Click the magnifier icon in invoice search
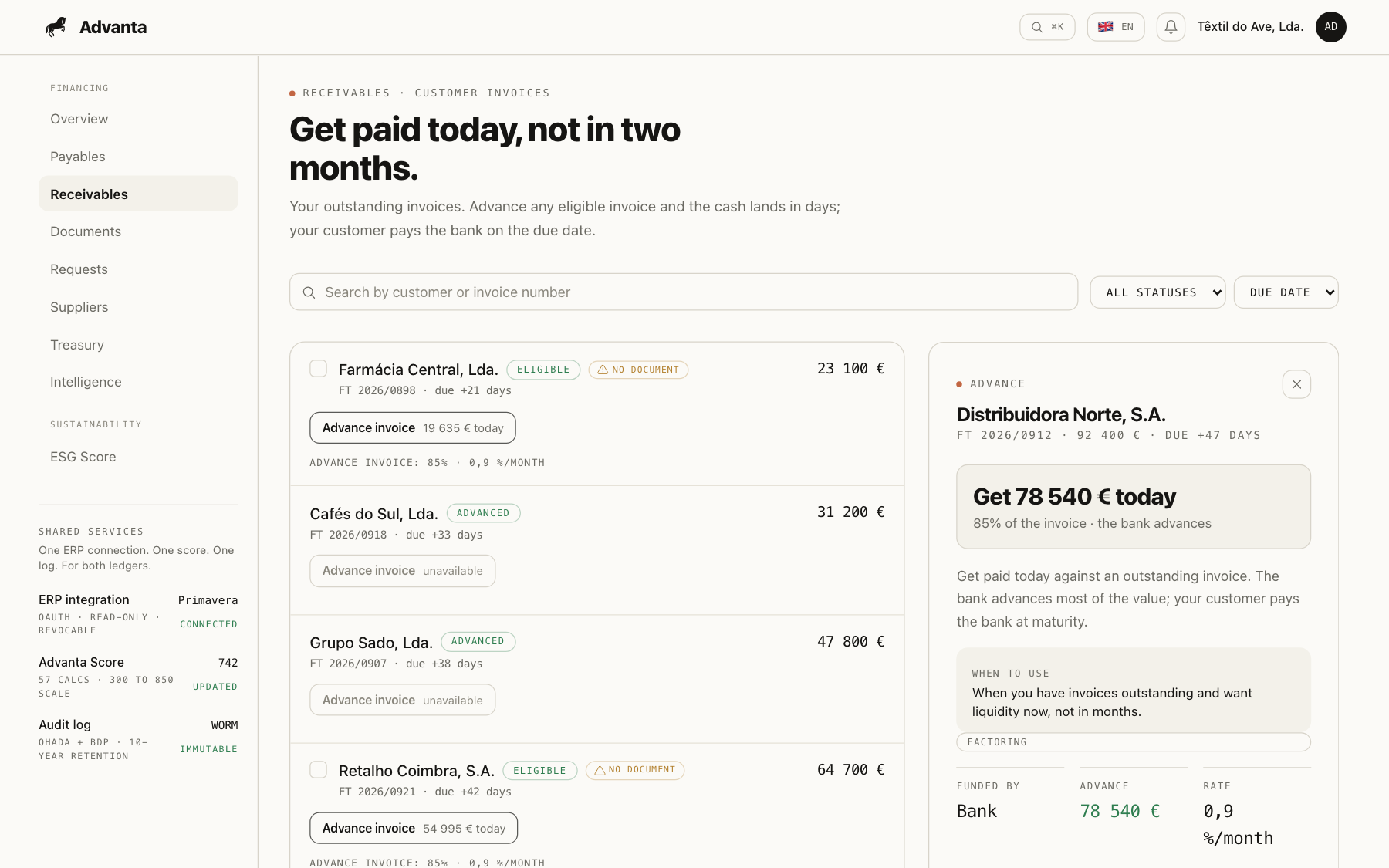 [x=309, y=292]
